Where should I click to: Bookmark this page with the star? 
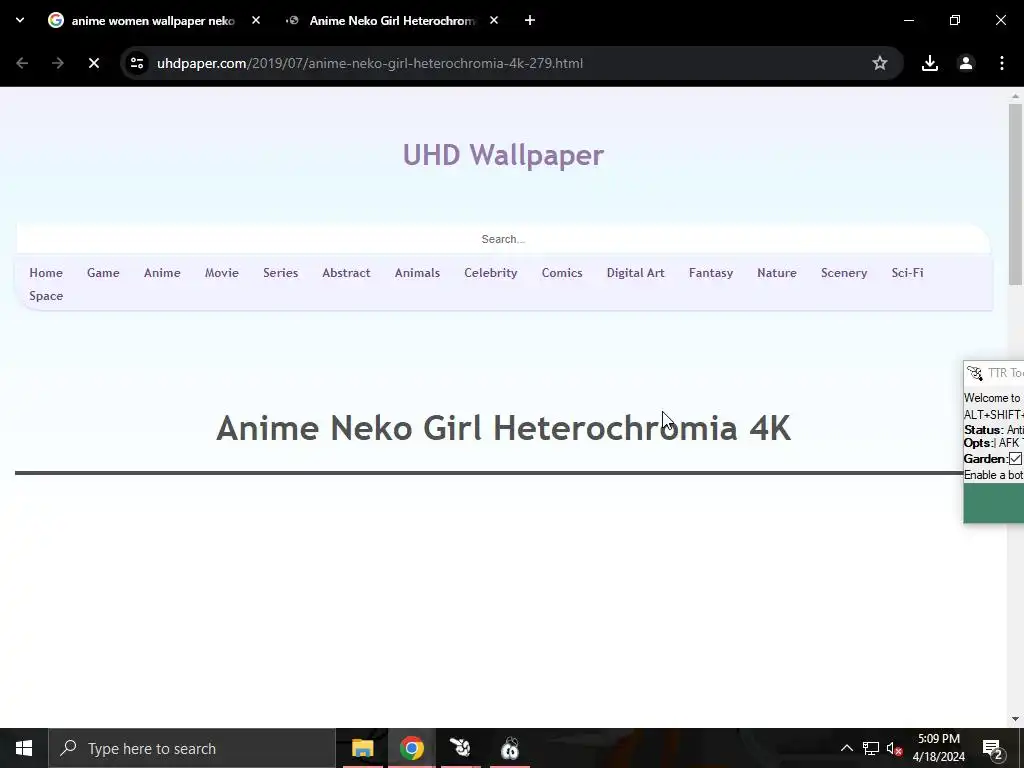tap(880, 63)
